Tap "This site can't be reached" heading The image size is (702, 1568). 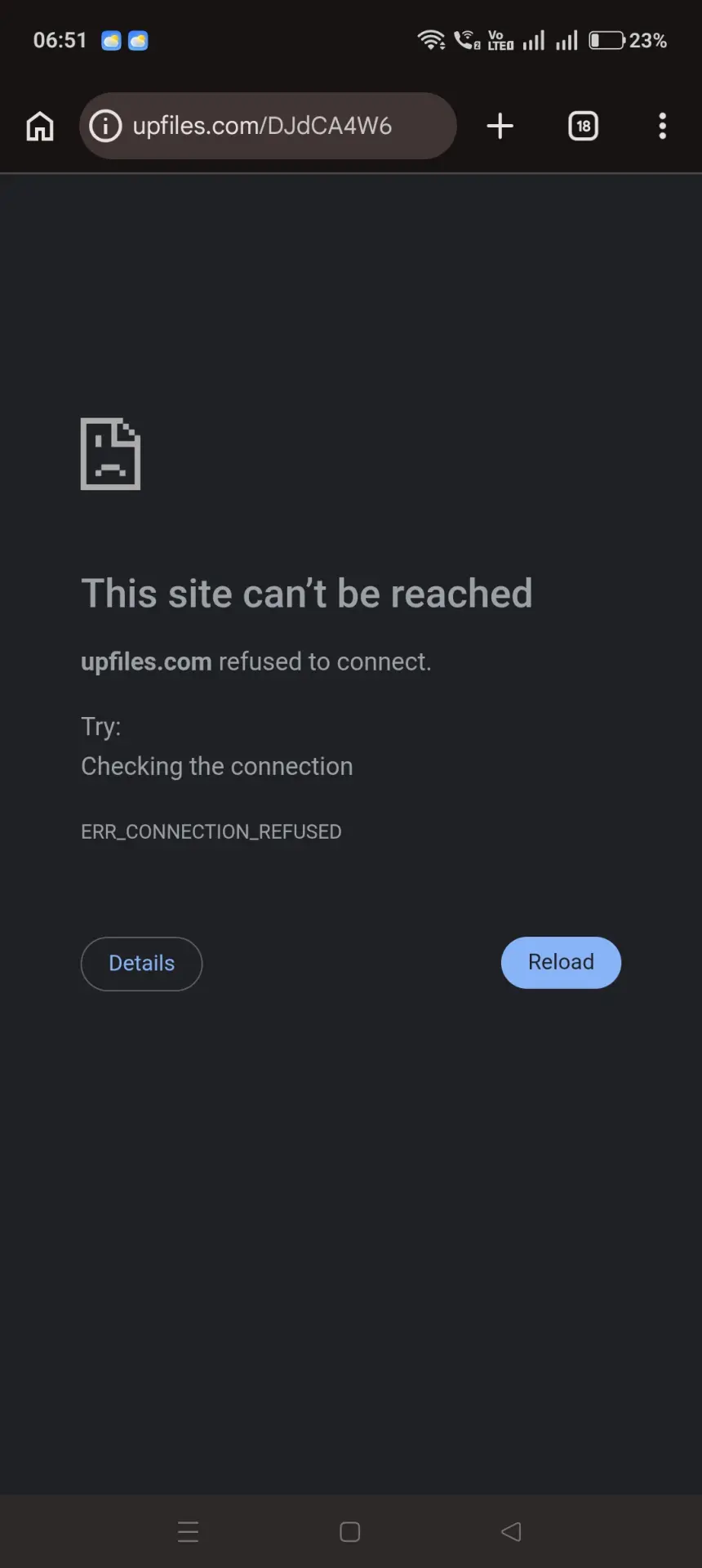click(307, 593)
